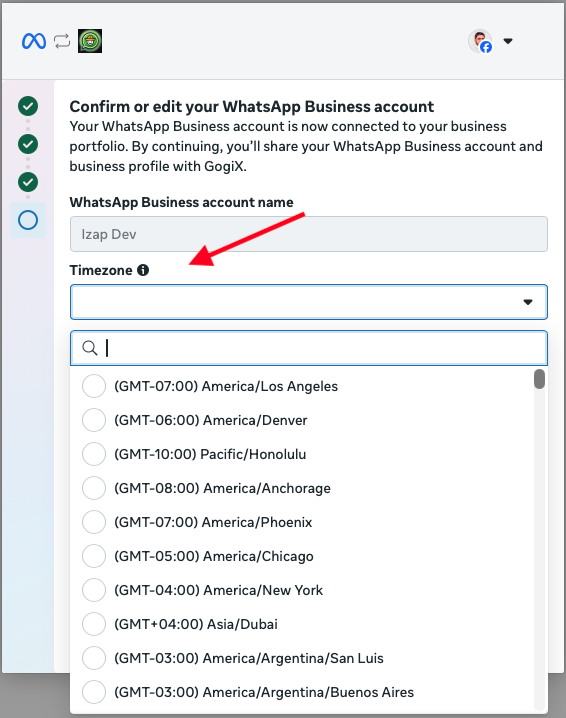Go to the first completed step checkmark
Image resolution: width=566 pixels, height=718 pixels.
click(x=28, y=106)
